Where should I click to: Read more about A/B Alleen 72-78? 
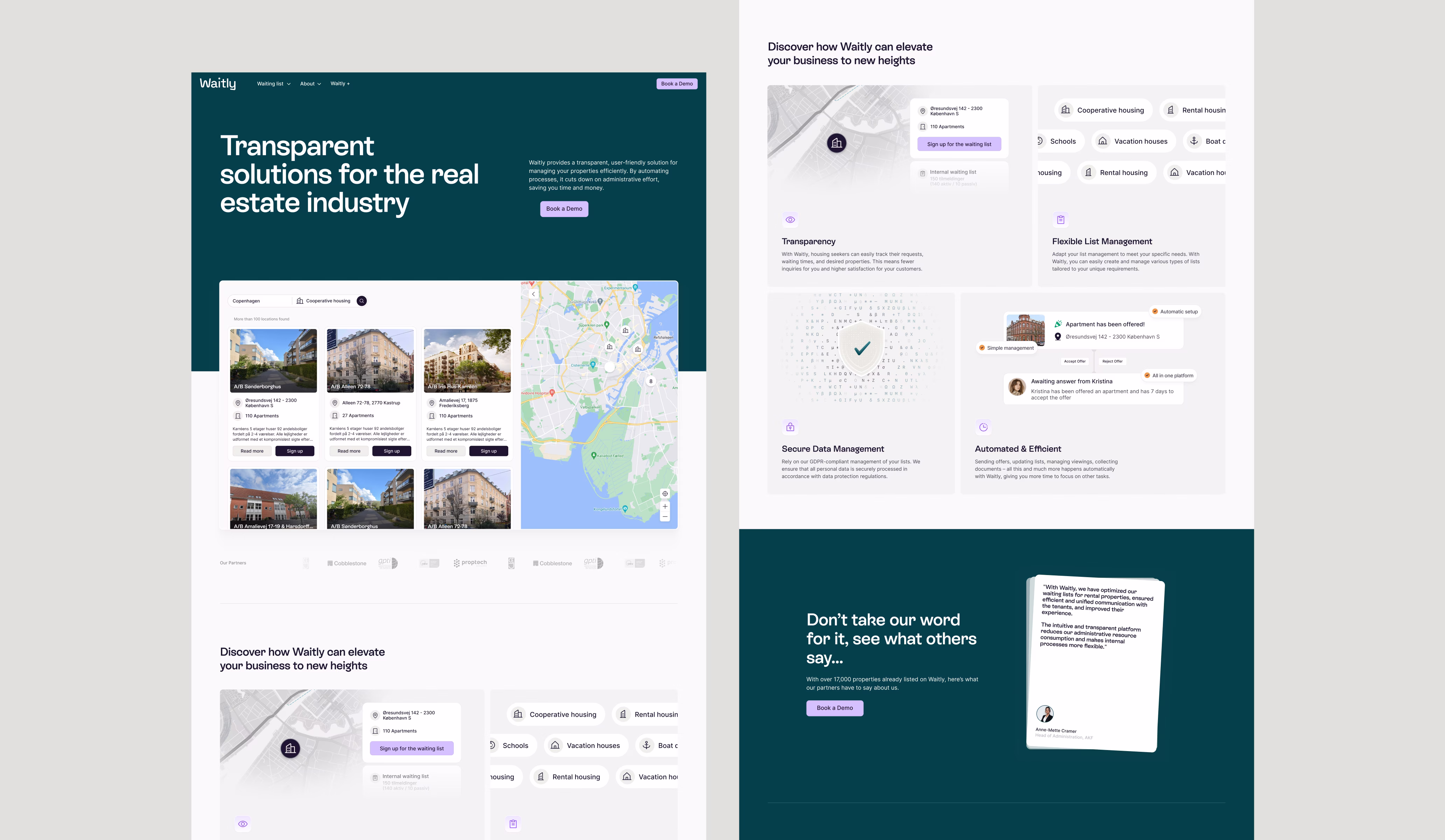[x=349, y=451]
